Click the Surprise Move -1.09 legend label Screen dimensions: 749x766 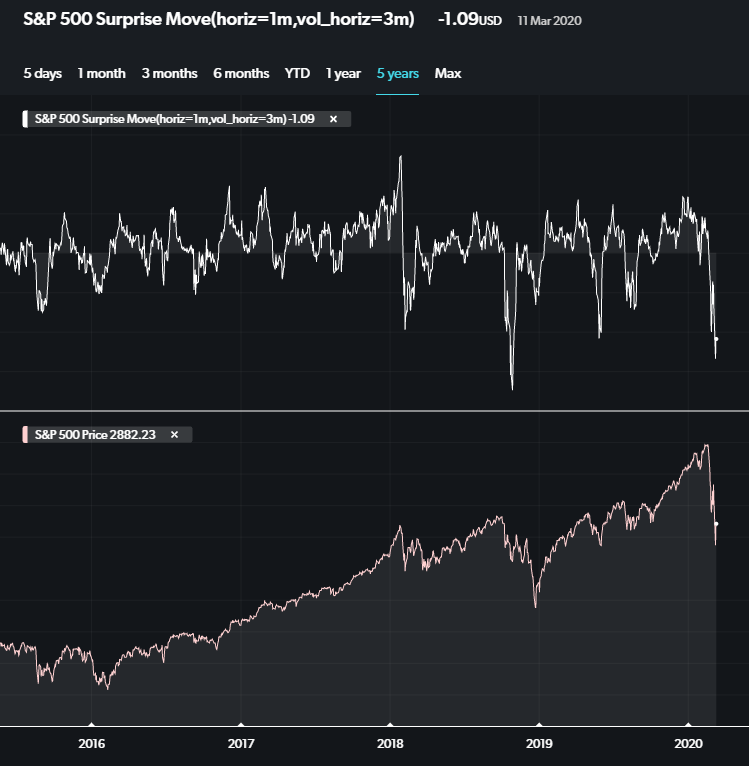(x=174, y=119)
